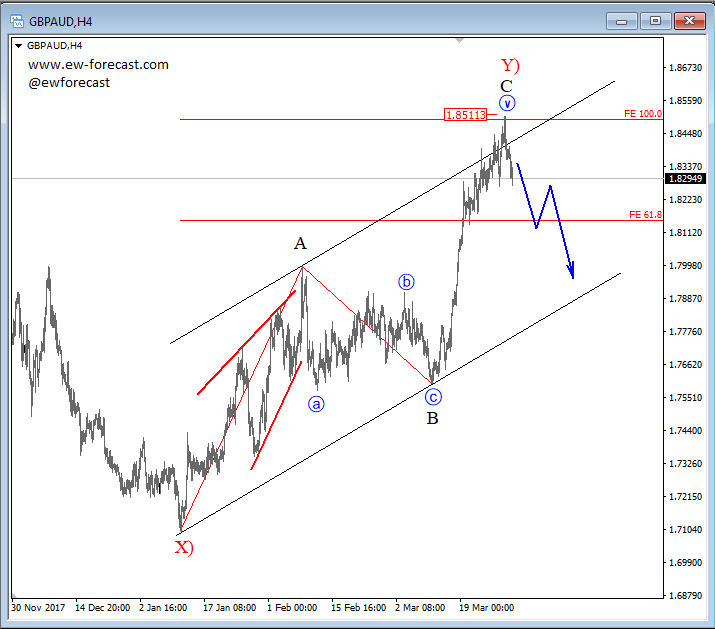Click time axis label 17 Jan 08:00
This screenshot has height=629, width=715.
click(229, 608)
